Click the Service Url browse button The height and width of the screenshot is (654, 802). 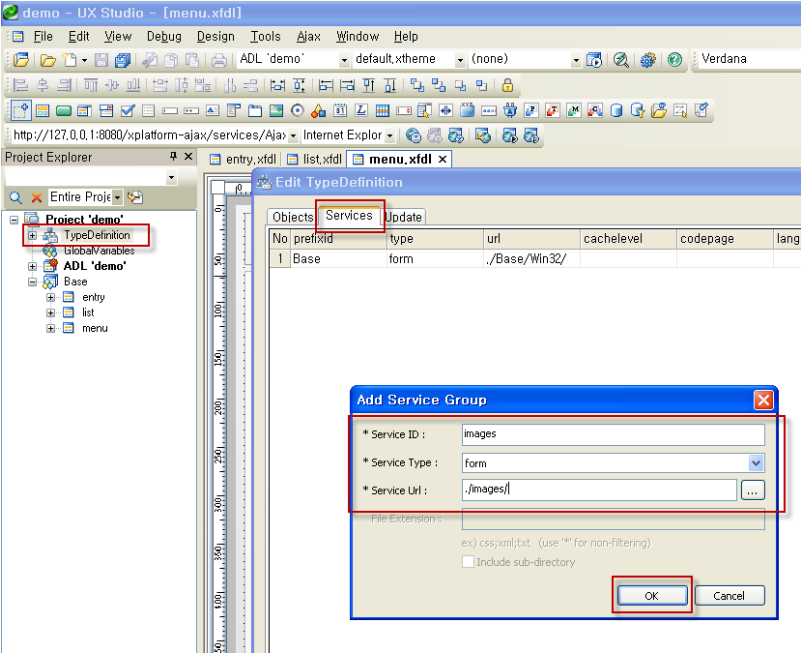tap(752, 490)
